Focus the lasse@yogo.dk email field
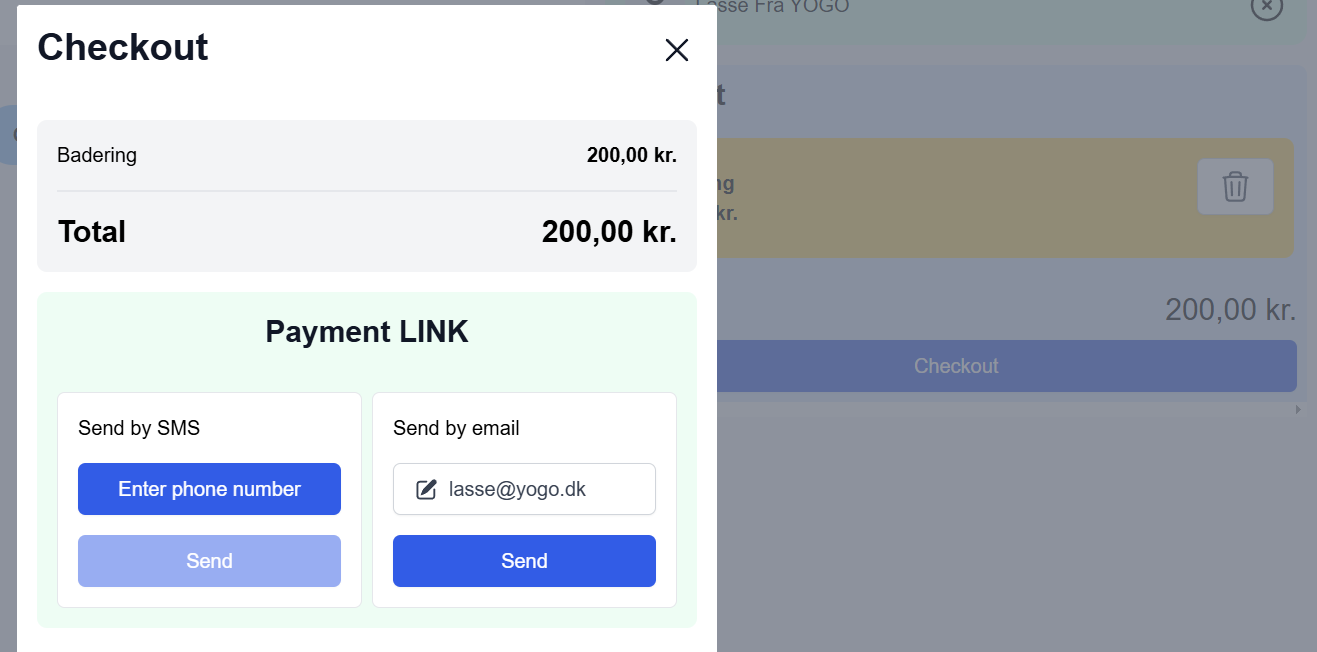The width and height of the screenshot is (1317, 652). (540, 489)
